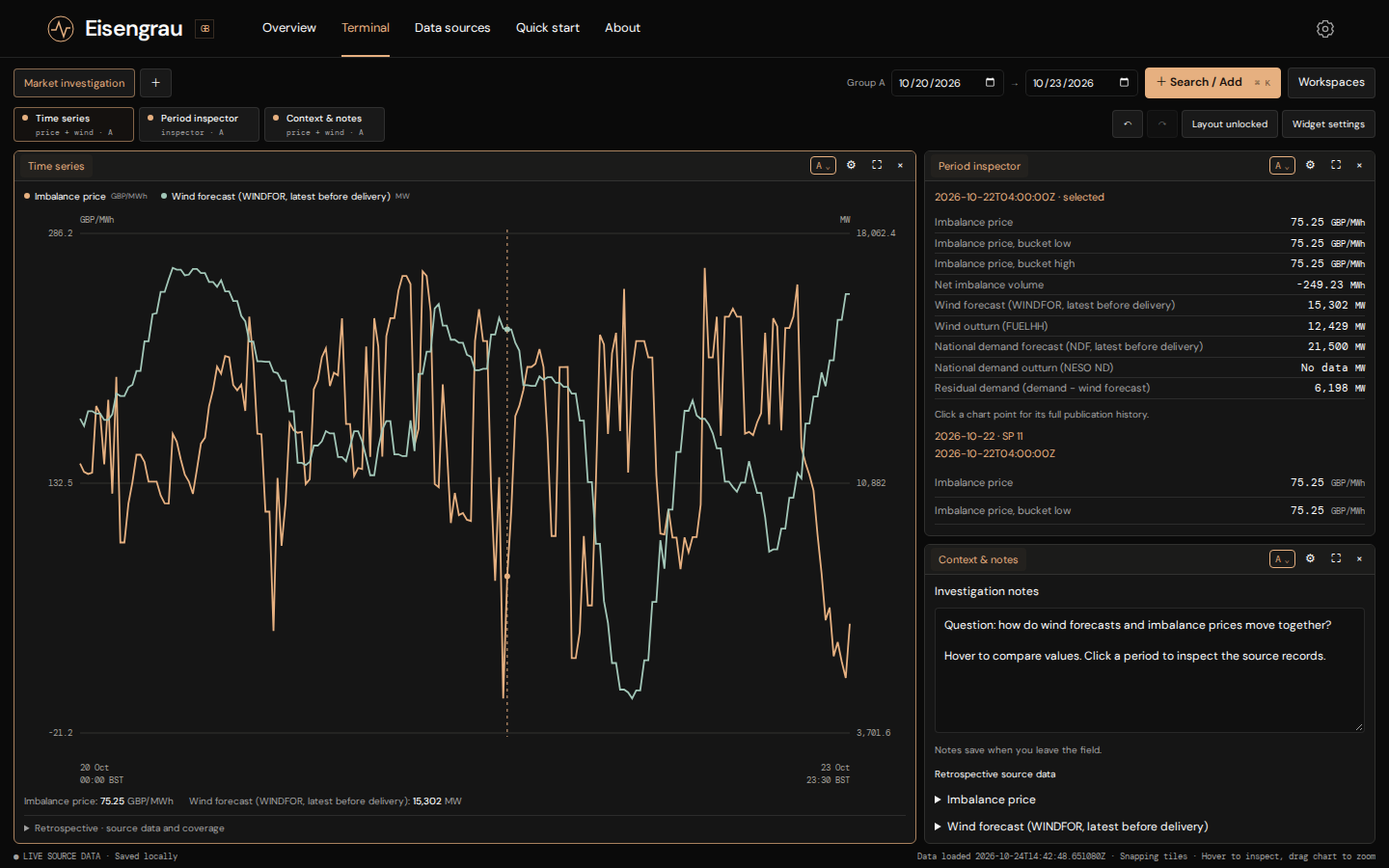The image size is (1389, 868).
Task: Click the selected marker on the wind forecast line
Action: click(507, 329)
